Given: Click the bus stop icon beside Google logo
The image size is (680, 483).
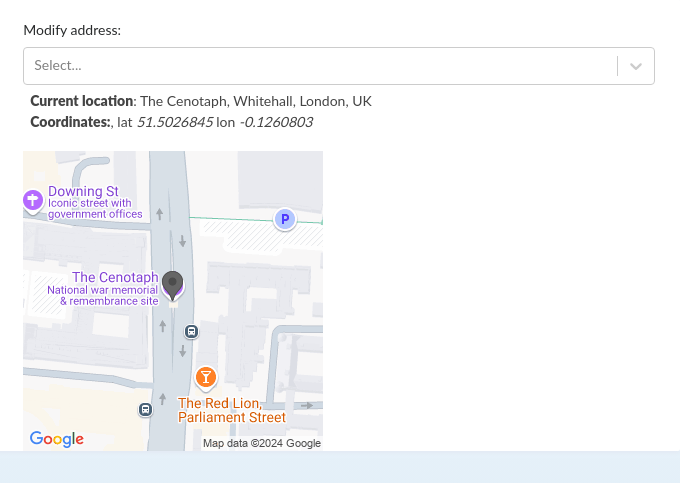Looking at the screenshot, I should point(145,409).
